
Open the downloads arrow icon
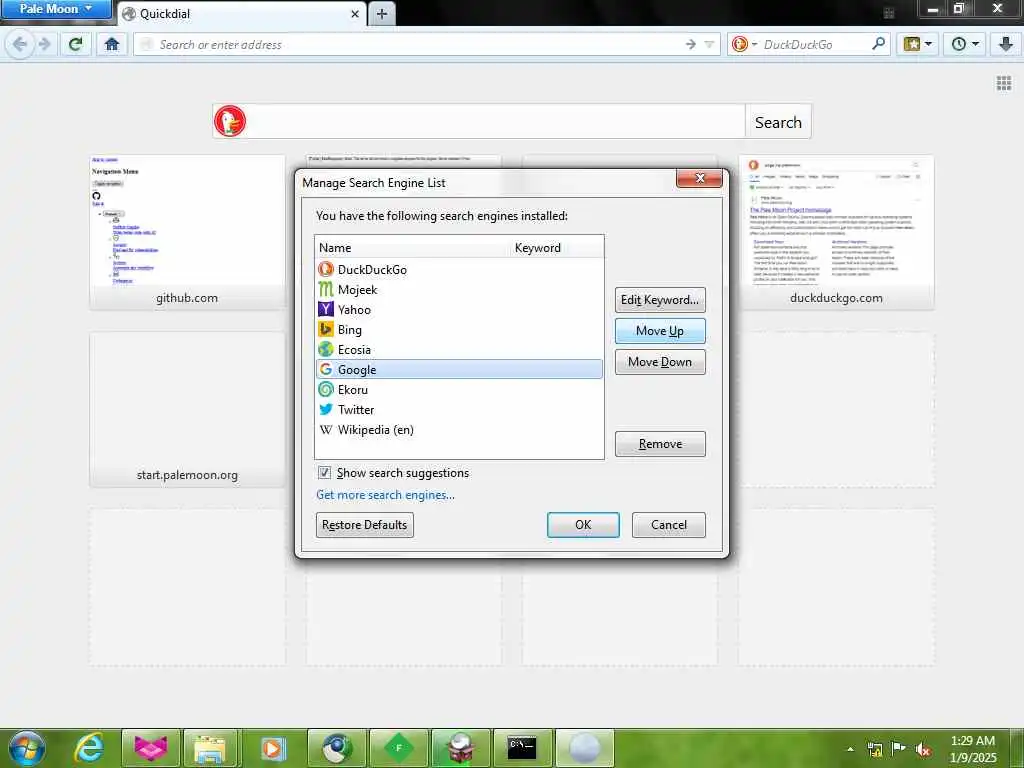pos(1006,44)
